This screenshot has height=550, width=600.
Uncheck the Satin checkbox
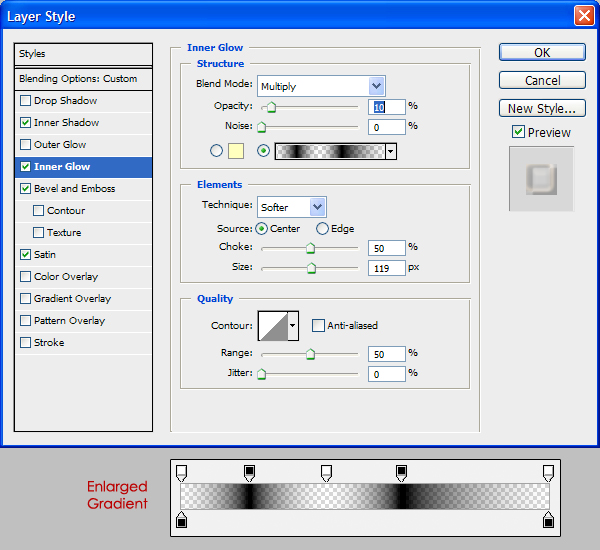(25, 255)
